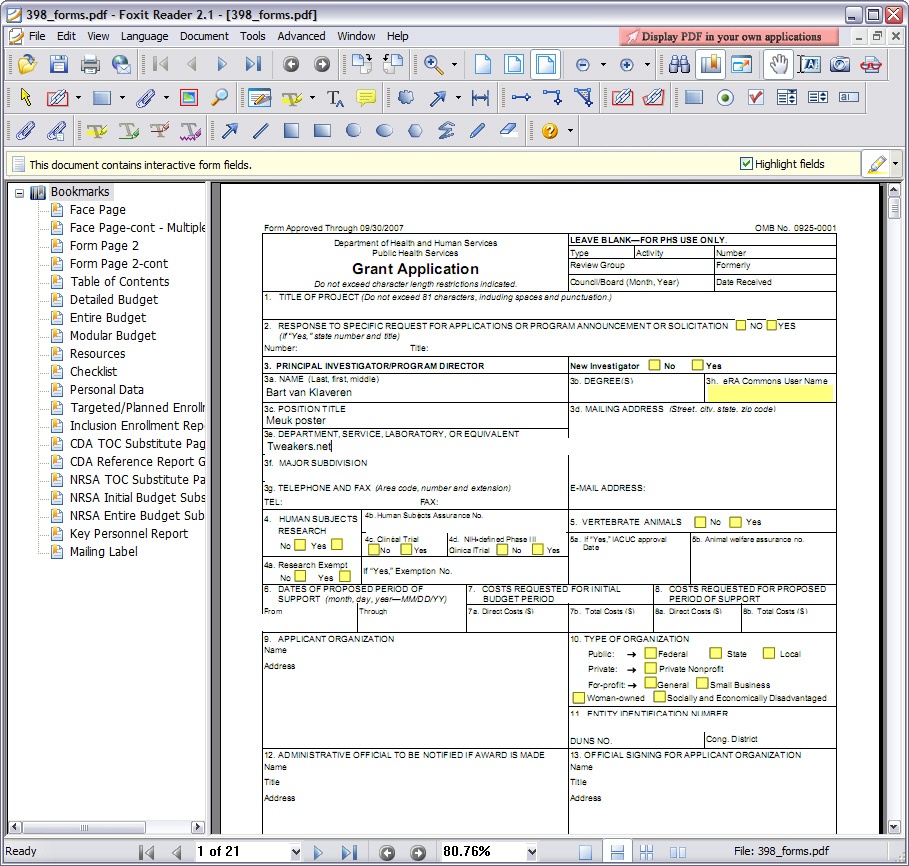Click the Save disk icon
The image size is (909, 866).
[x=58, y=65]
